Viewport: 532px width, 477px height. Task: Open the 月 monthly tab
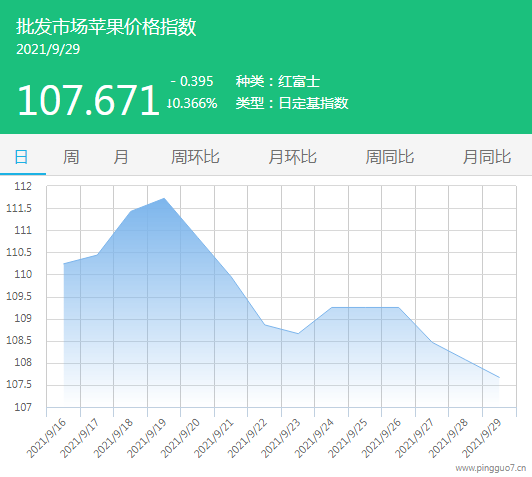click(121, 157)
